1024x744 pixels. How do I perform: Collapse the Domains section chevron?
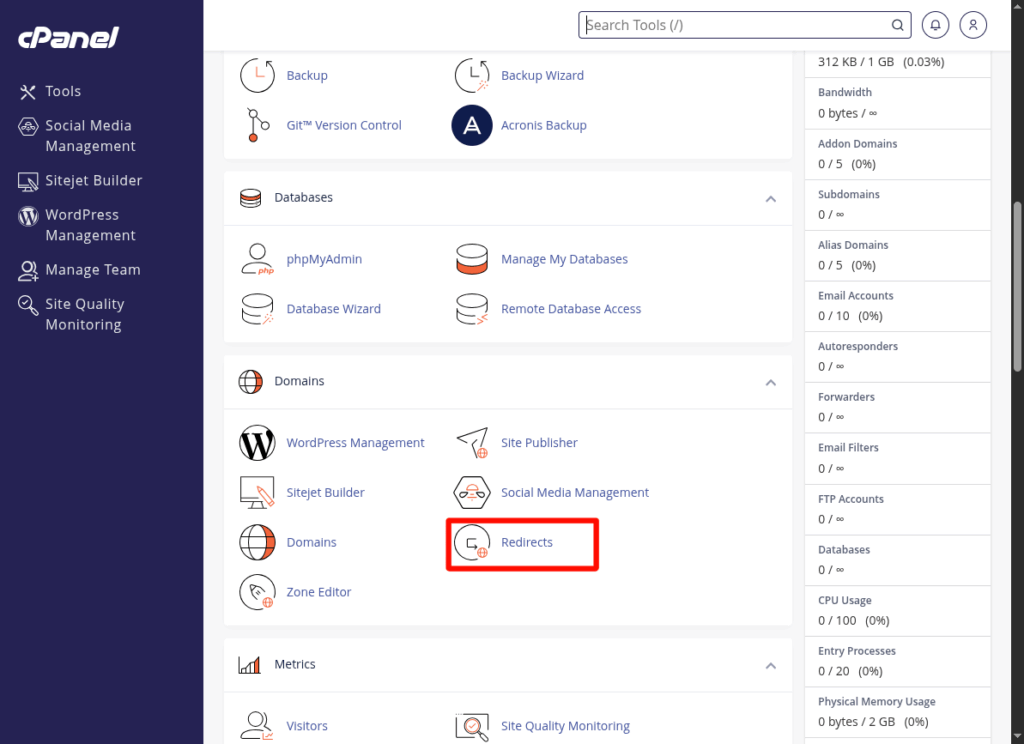point(771,382)
